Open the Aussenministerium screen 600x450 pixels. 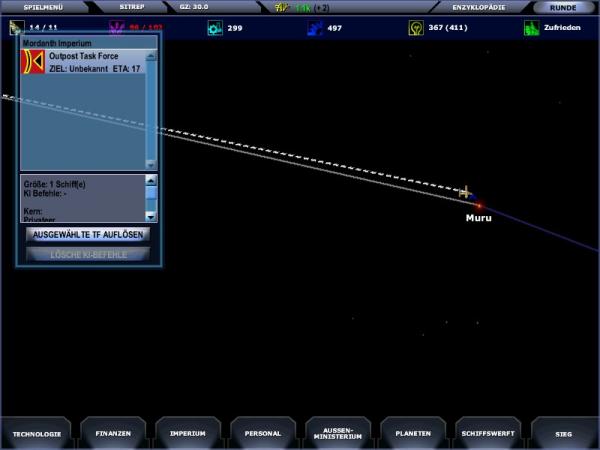pos(338,434)
